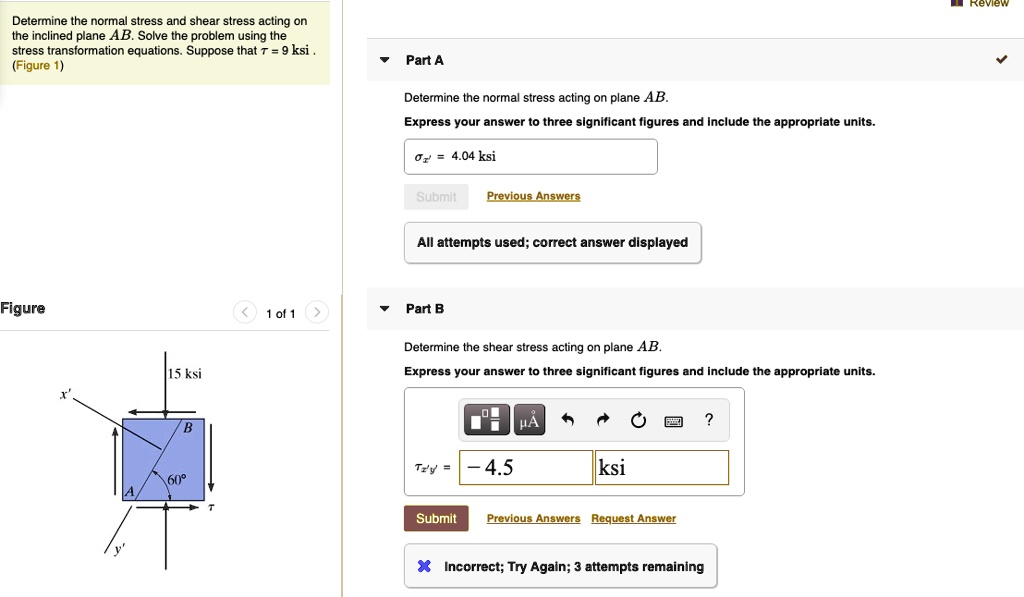Submit the shear stress answer

(436, 518)
